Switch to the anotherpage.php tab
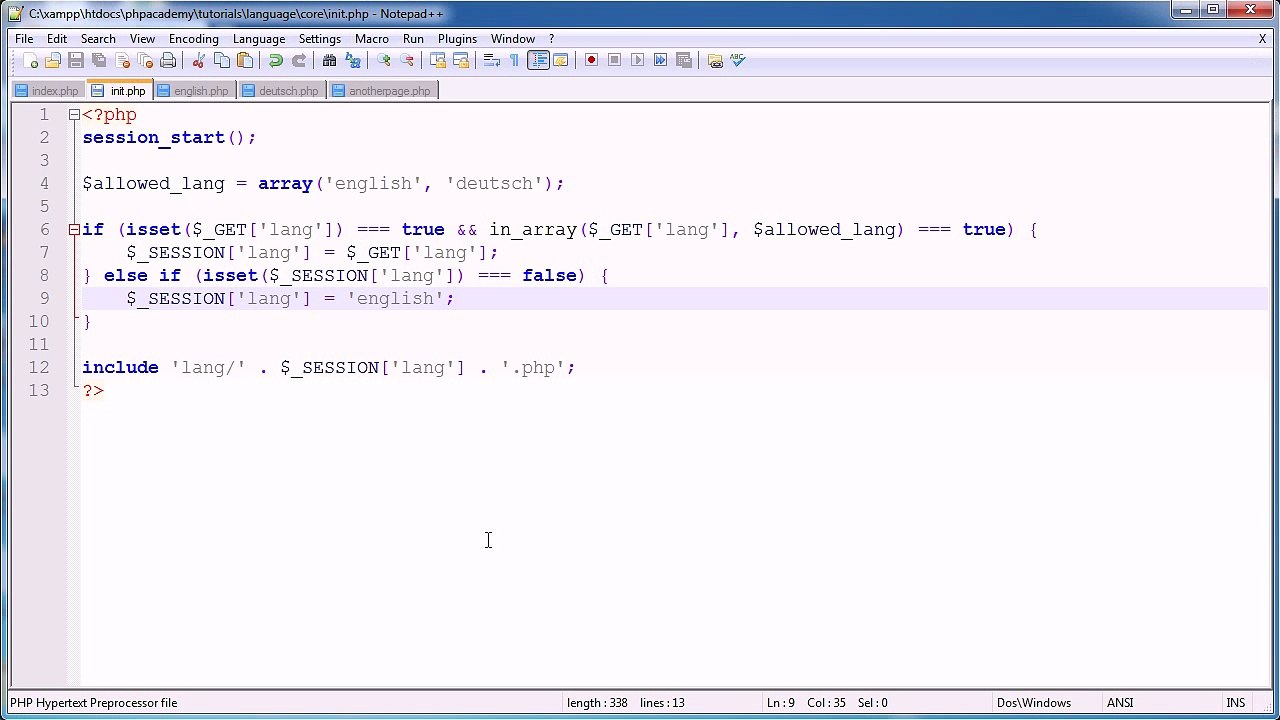1280x720 pixels. tap(382, 91)
